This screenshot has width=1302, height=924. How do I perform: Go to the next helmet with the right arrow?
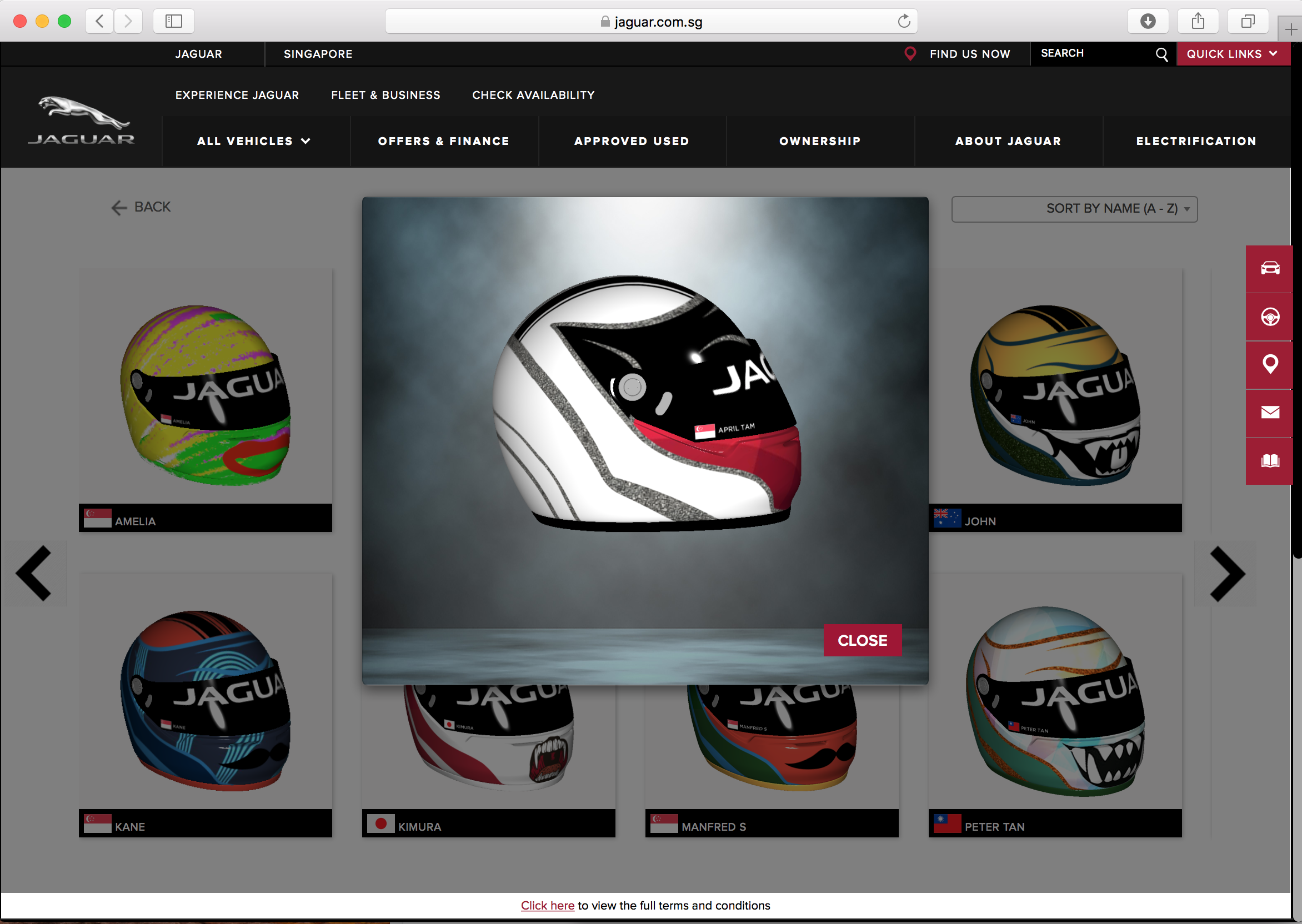(1227, 574)
